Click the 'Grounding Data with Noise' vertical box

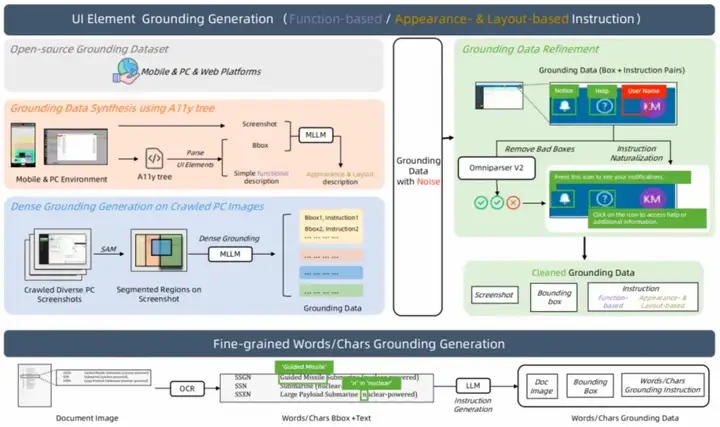click(x=418, y=177)
